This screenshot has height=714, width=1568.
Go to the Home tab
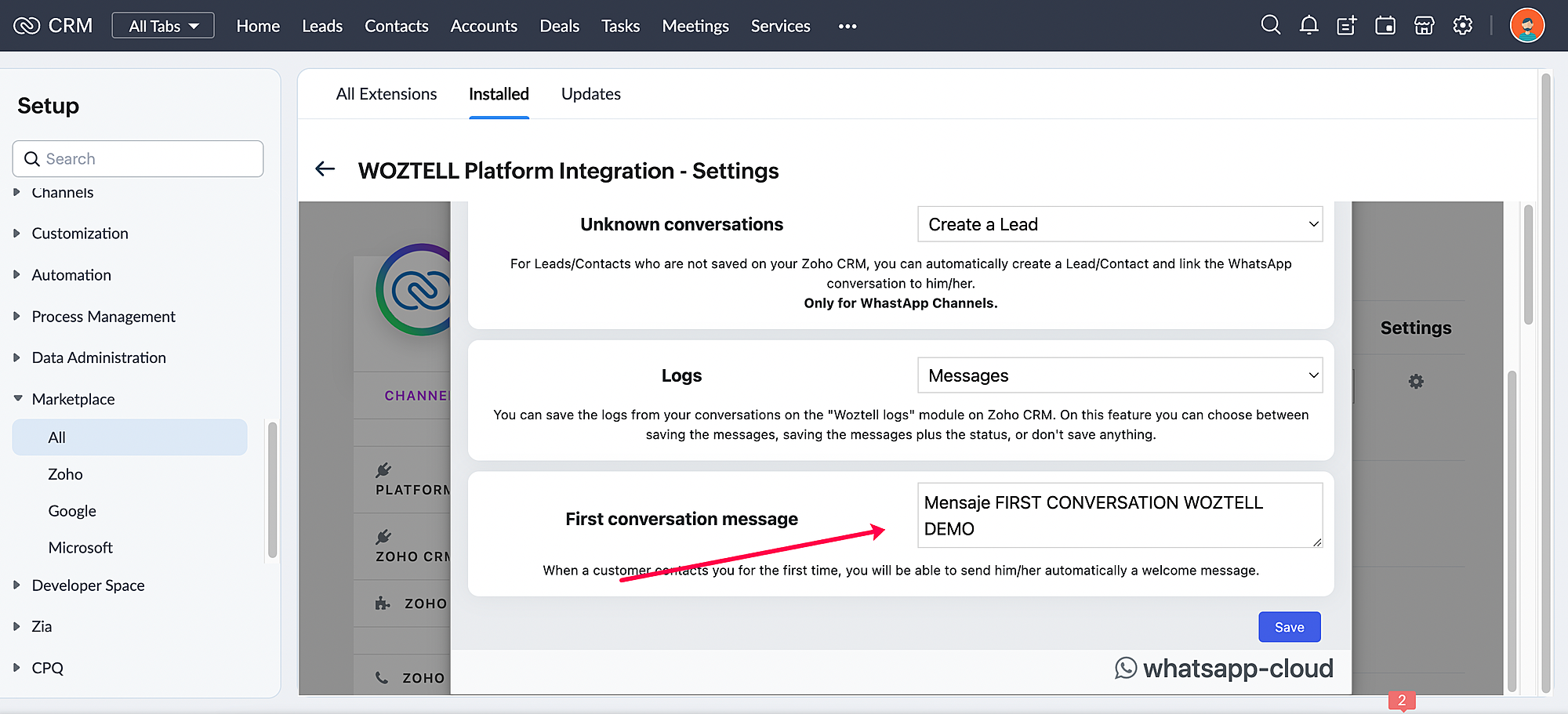pos(258,26)
